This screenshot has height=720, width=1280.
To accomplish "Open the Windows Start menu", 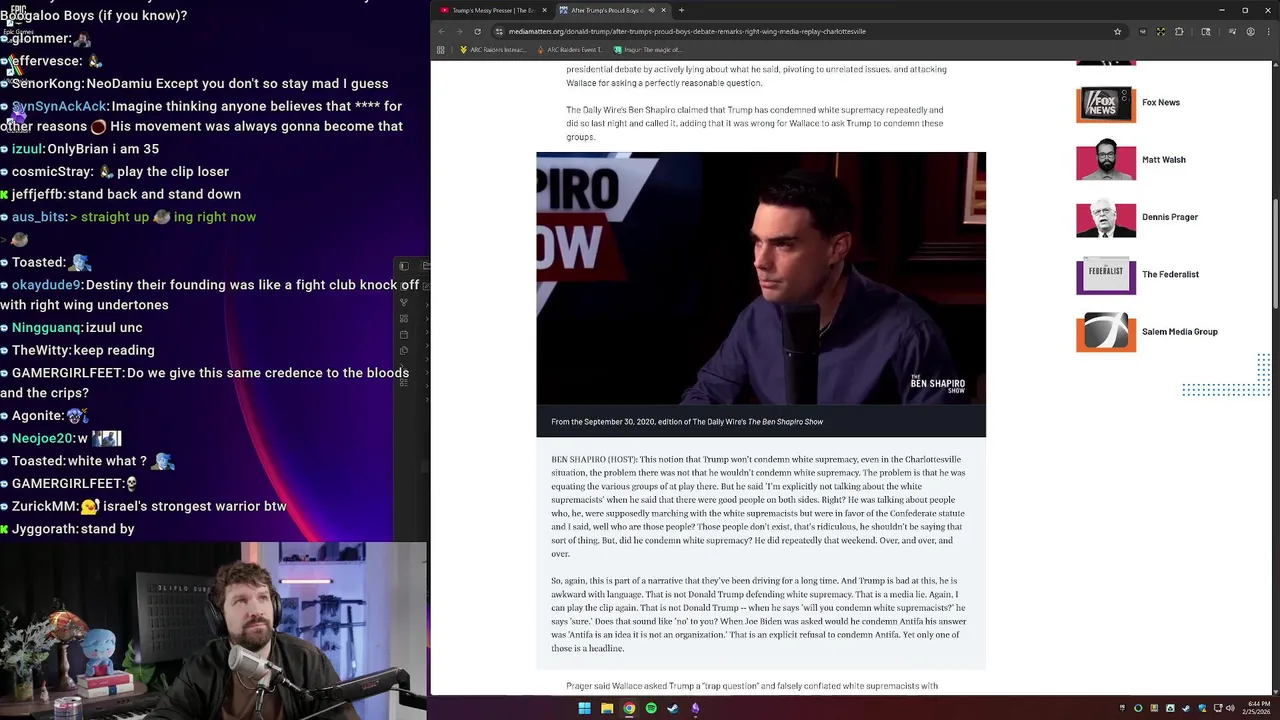I will (x=584, y=708).
